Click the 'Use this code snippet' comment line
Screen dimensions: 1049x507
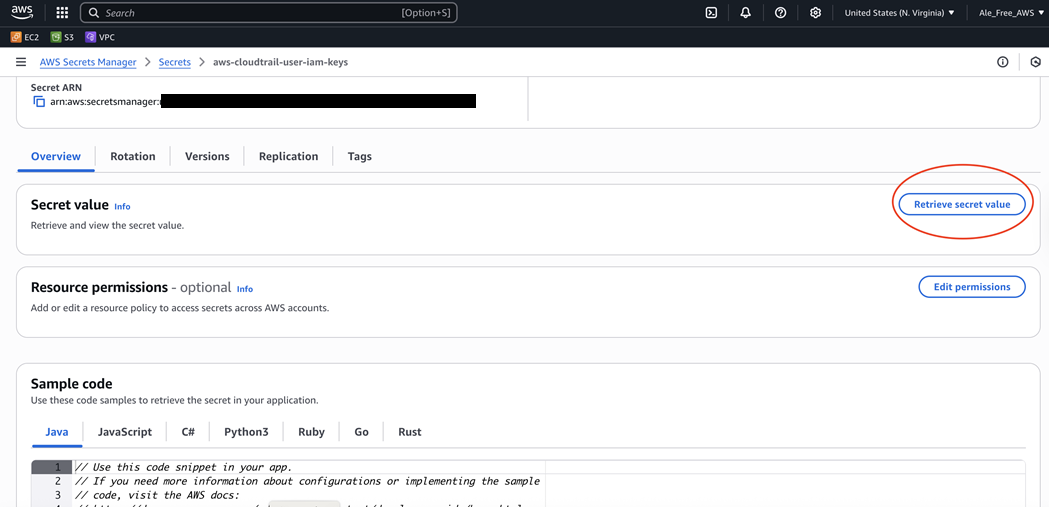[x=183, y=467]
